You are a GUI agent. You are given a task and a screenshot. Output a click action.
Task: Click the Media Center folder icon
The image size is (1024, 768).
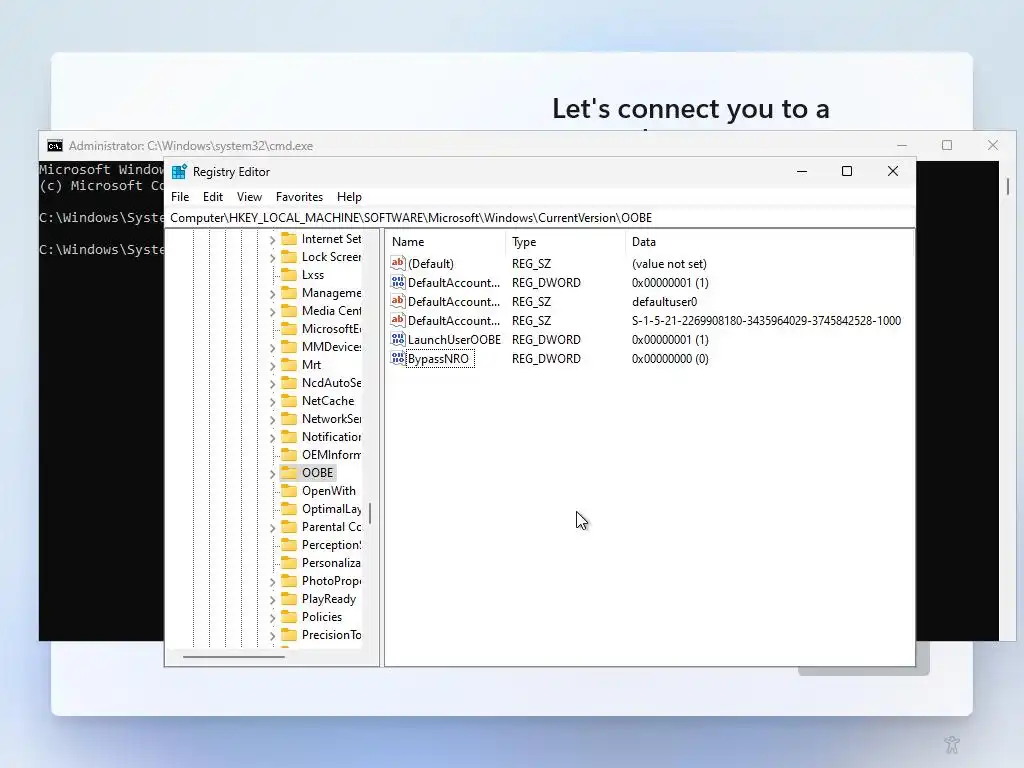click(x=289, y=311)
